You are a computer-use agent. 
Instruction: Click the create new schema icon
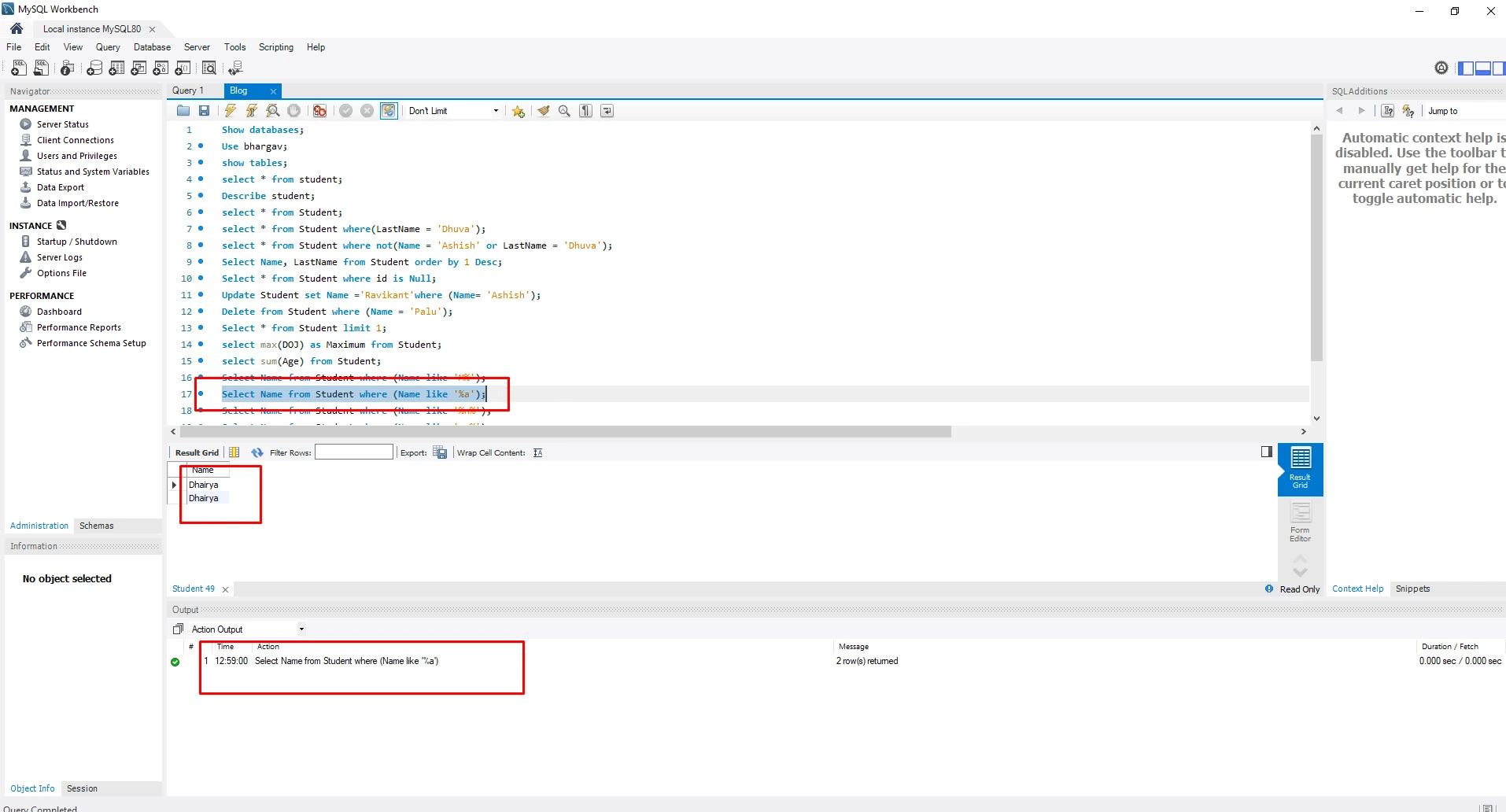(x=94, y=68)
